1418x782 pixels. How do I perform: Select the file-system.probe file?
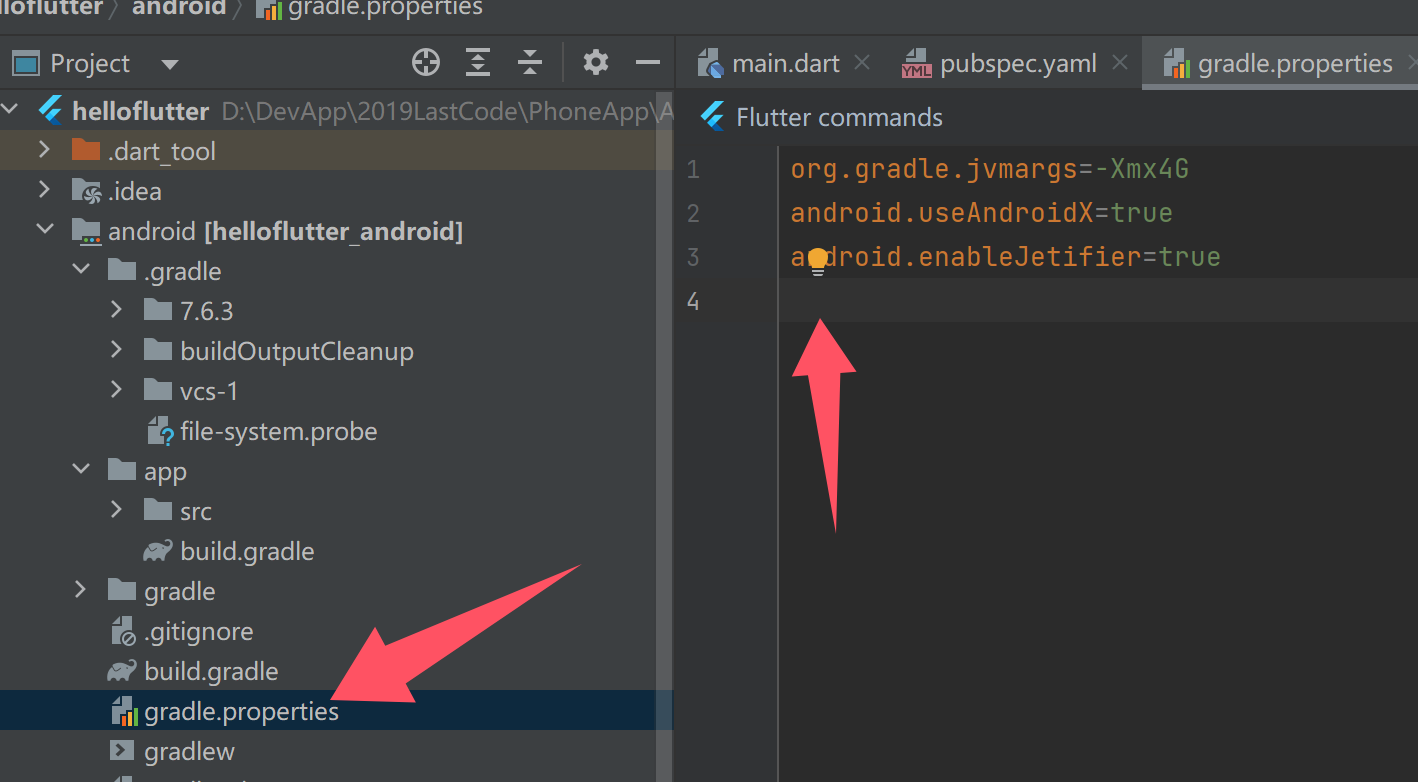coord(278,431)
